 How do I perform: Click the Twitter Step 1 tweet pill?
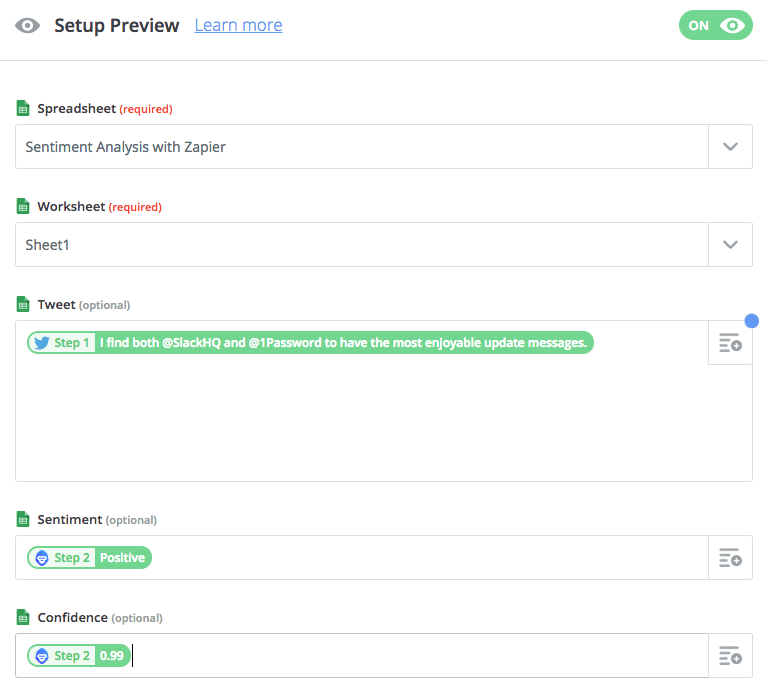click(x=310, y=343)
